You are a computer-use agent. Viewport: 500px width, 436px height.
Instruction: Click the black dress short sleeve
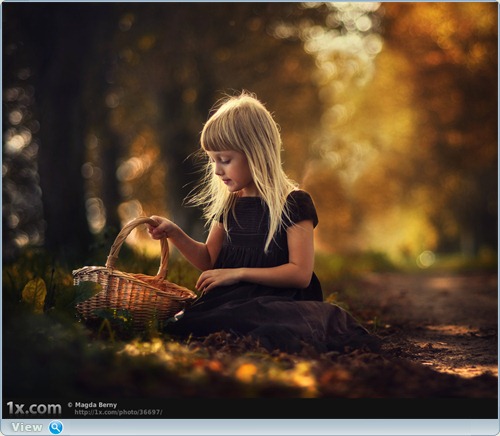pyautogui.click(x=302, y=208)
